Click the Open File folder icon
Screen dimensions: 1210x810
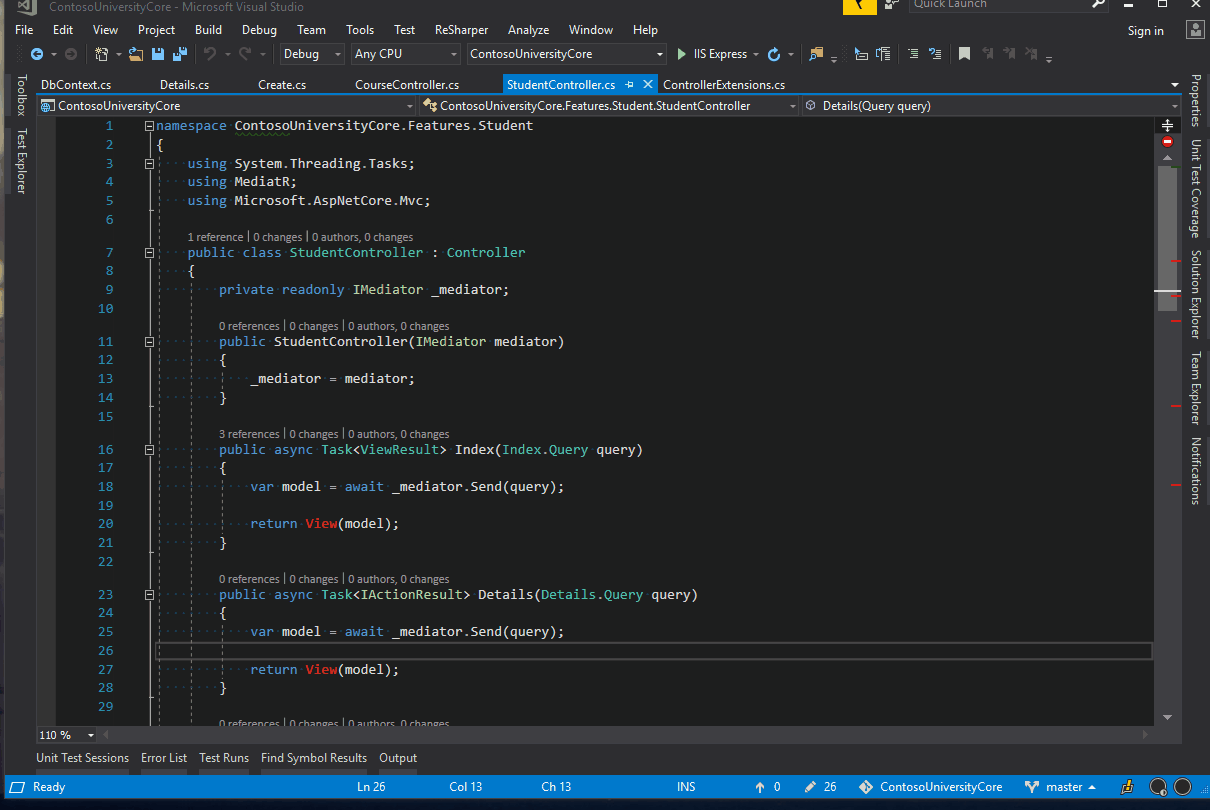[136, 54]
